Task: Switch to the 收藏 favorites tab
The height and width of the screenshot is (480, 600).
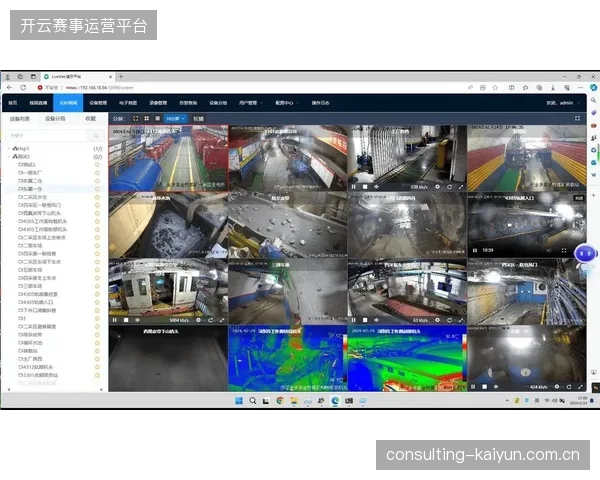Action: [91, 119]
